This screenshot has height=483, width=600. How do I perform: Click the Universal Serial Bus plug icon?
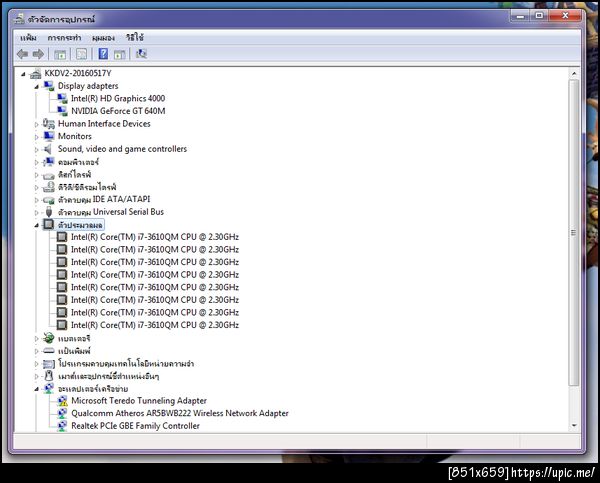[49, 212]
